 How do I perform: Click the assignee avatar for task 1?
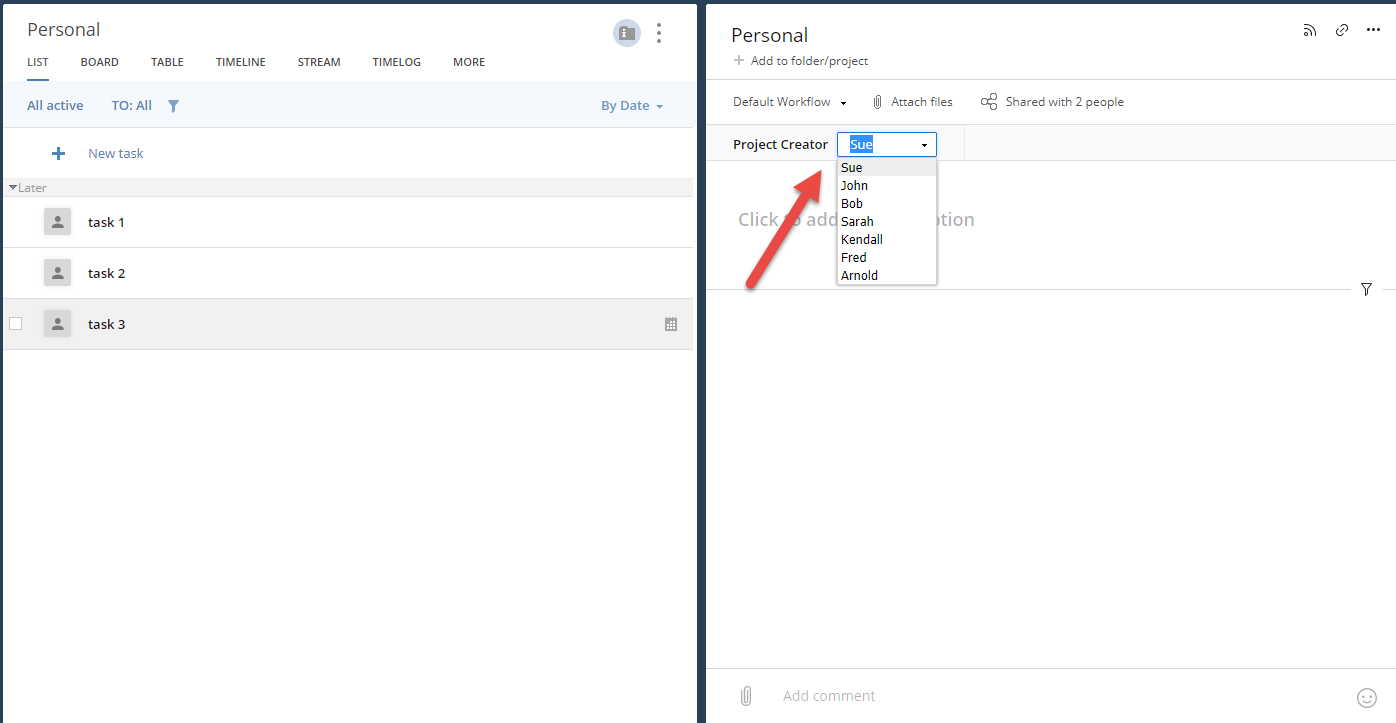pos(57,222)
